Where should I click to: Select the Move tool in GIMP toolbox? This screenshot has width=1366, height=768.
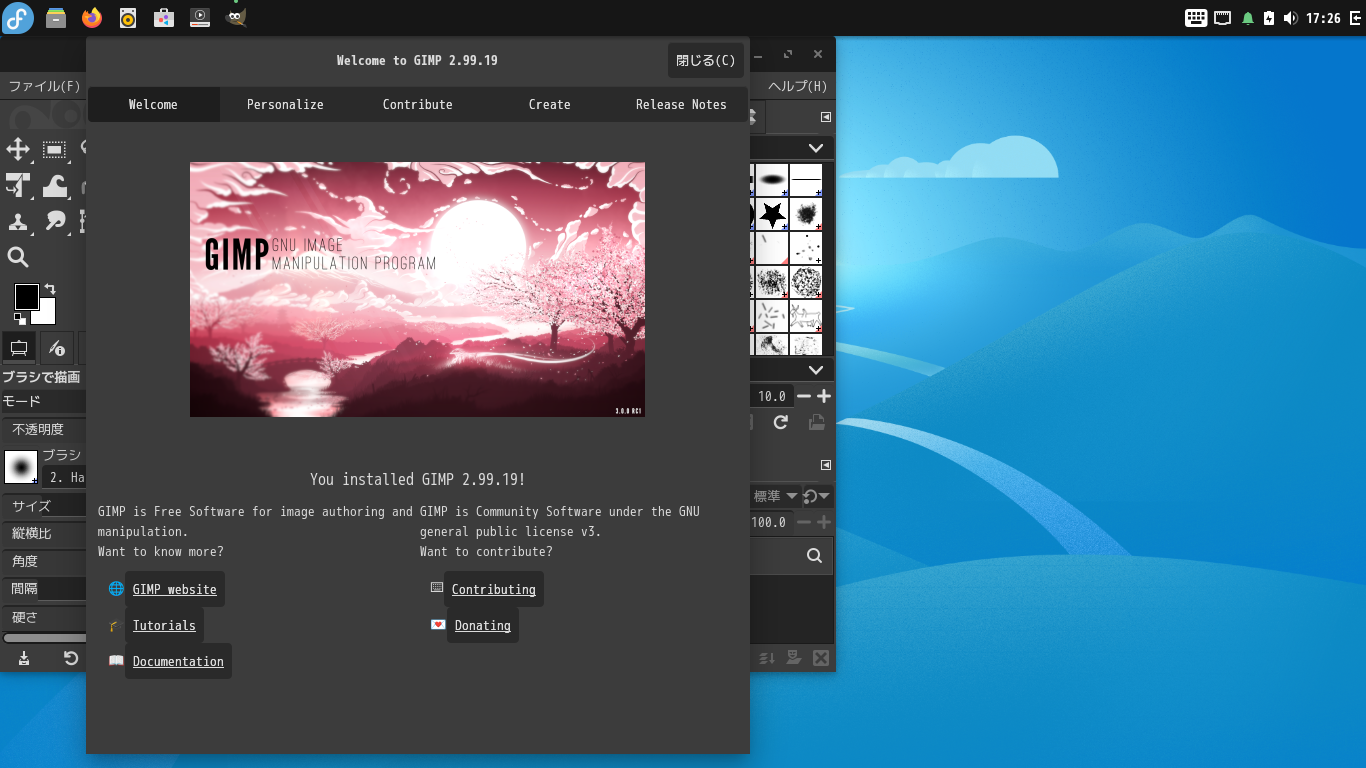(x=18, y=150)
